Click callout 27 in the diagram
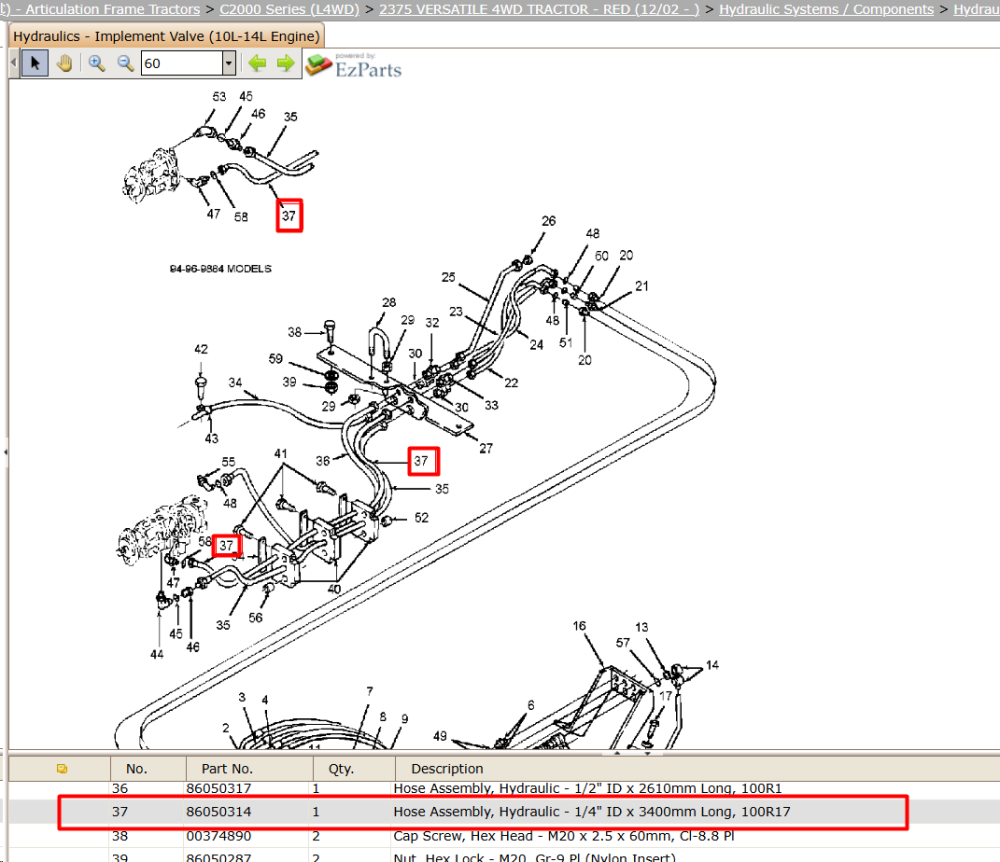The width and height of the screenshot is (1000, 862). point(486,448)
